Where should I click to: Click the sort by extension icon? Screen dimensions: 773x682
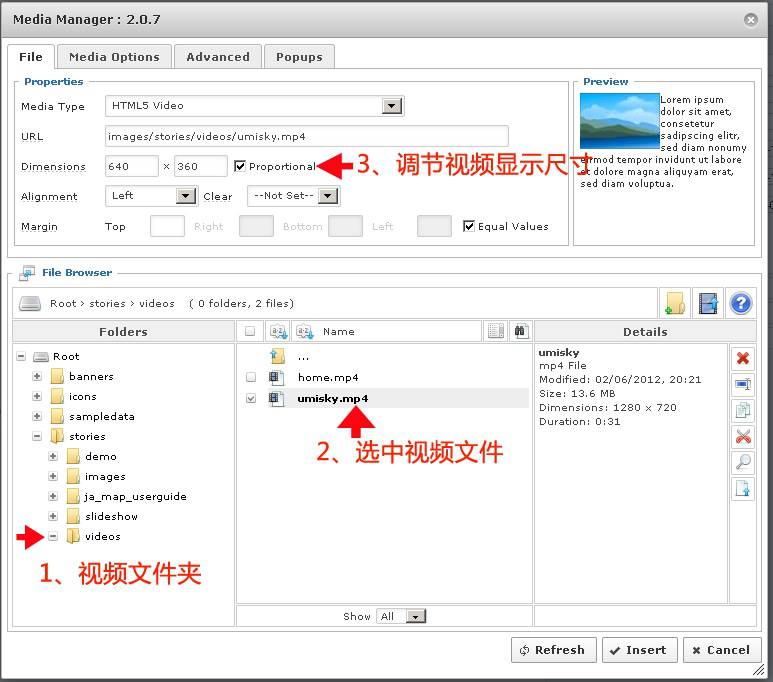[x=278, y=331]
